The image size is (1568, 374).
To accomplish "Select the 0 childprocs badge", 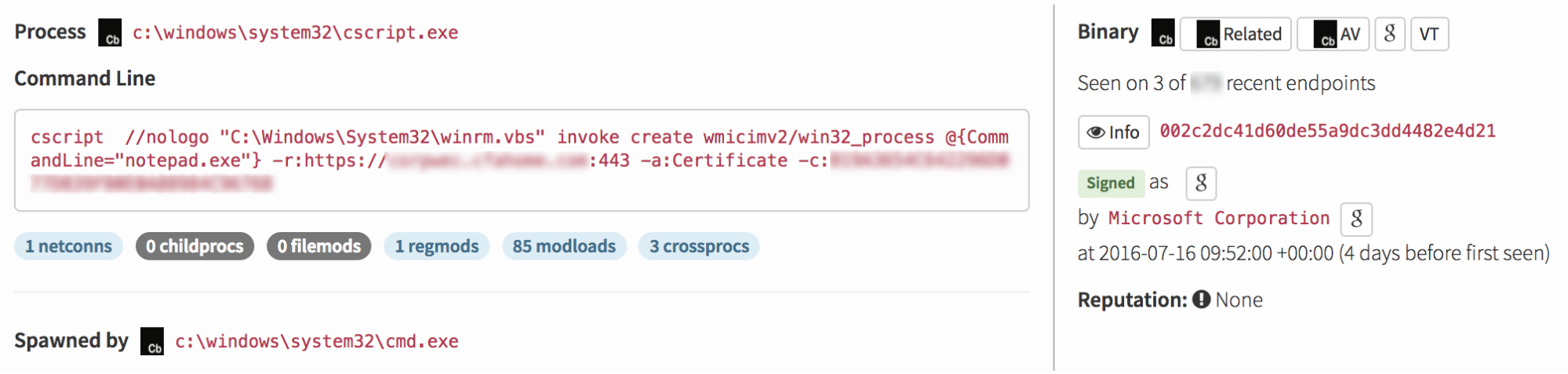I will 195,246.
